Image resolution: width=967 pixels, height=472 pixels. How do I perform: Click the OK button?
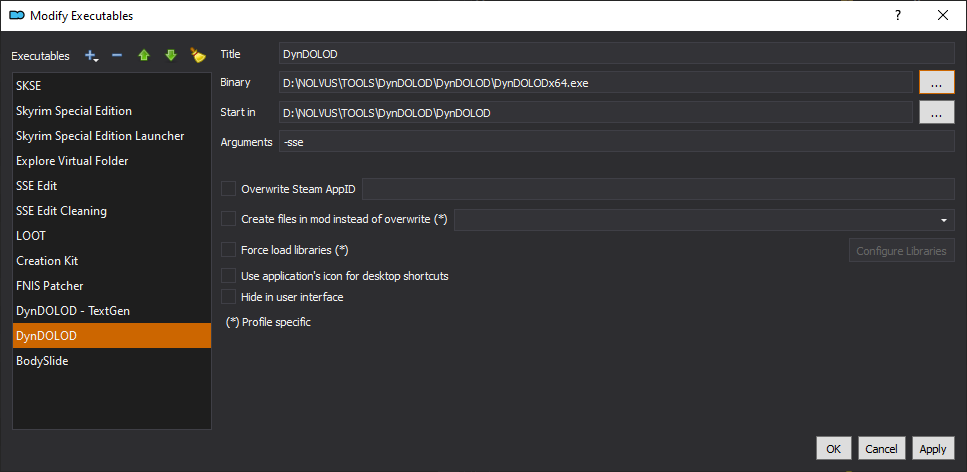[x=834, y=449]
